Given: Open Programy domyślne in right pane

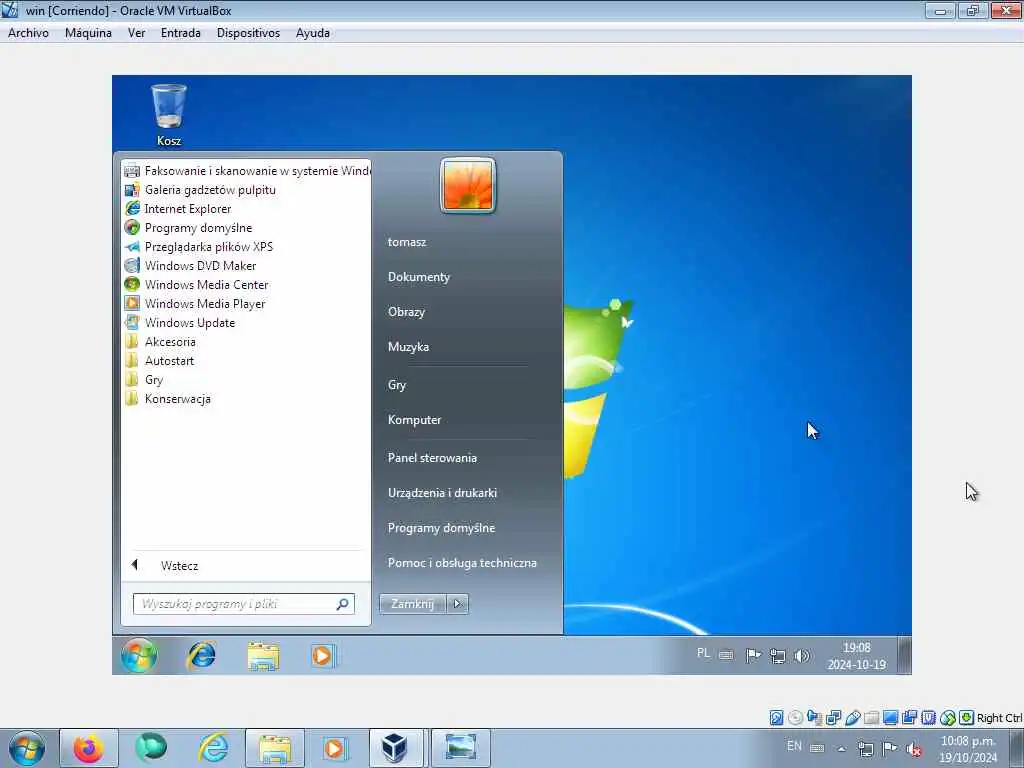Looking at the screenshot, I should point(441,528).
